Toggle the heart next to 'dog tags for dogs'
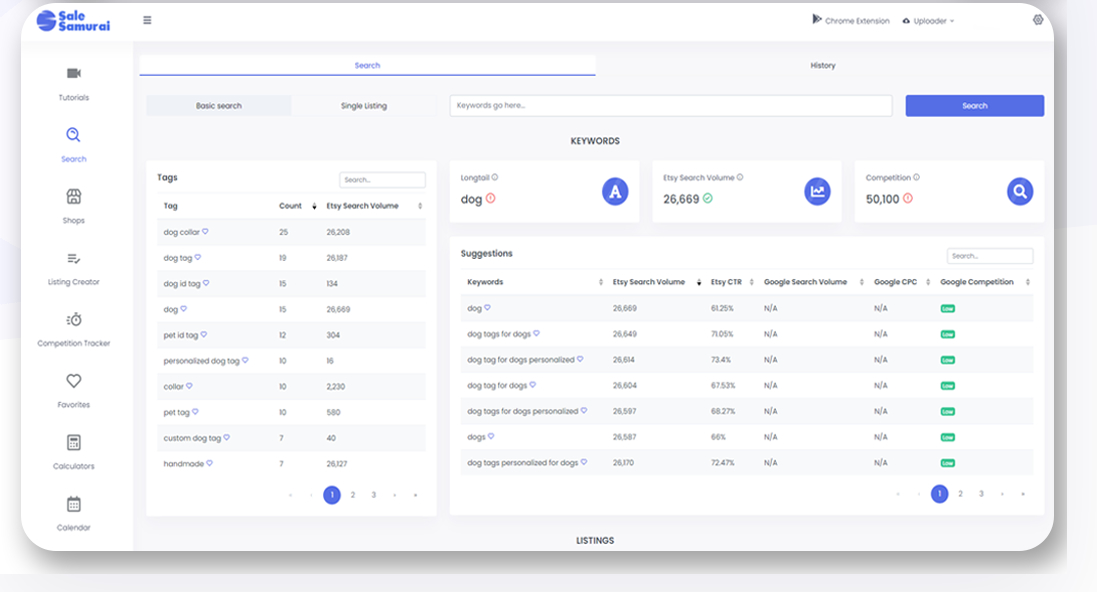1097x592 pixels. 536,333
